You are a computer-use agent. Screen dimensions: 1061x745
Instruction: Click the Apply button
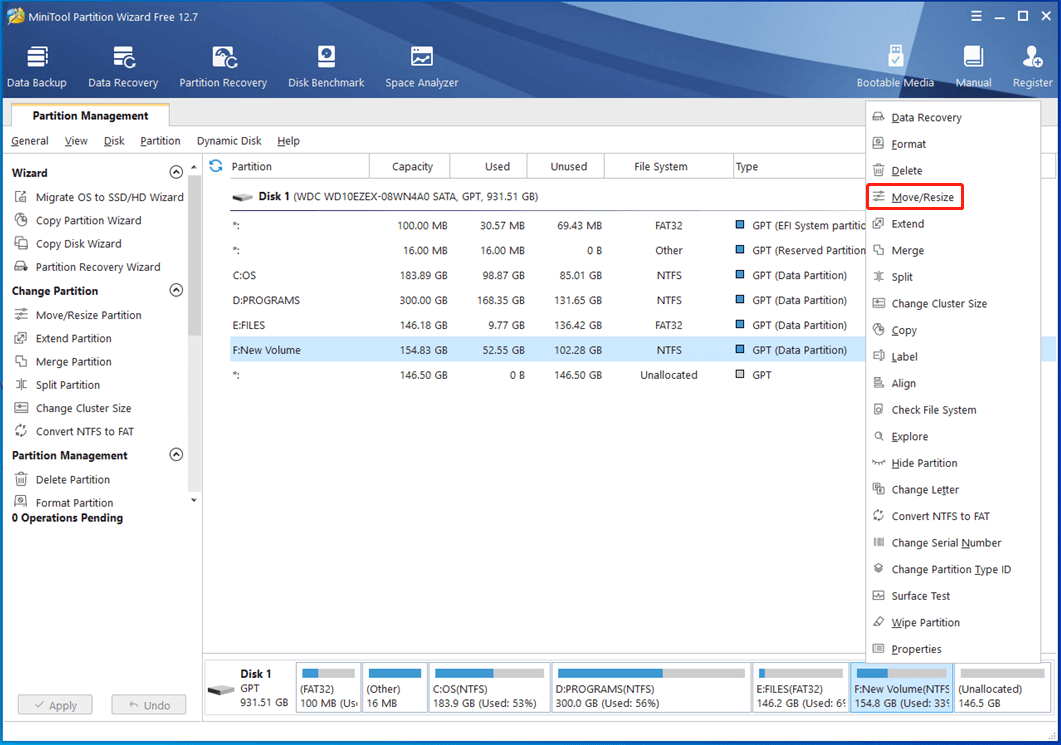55,704
